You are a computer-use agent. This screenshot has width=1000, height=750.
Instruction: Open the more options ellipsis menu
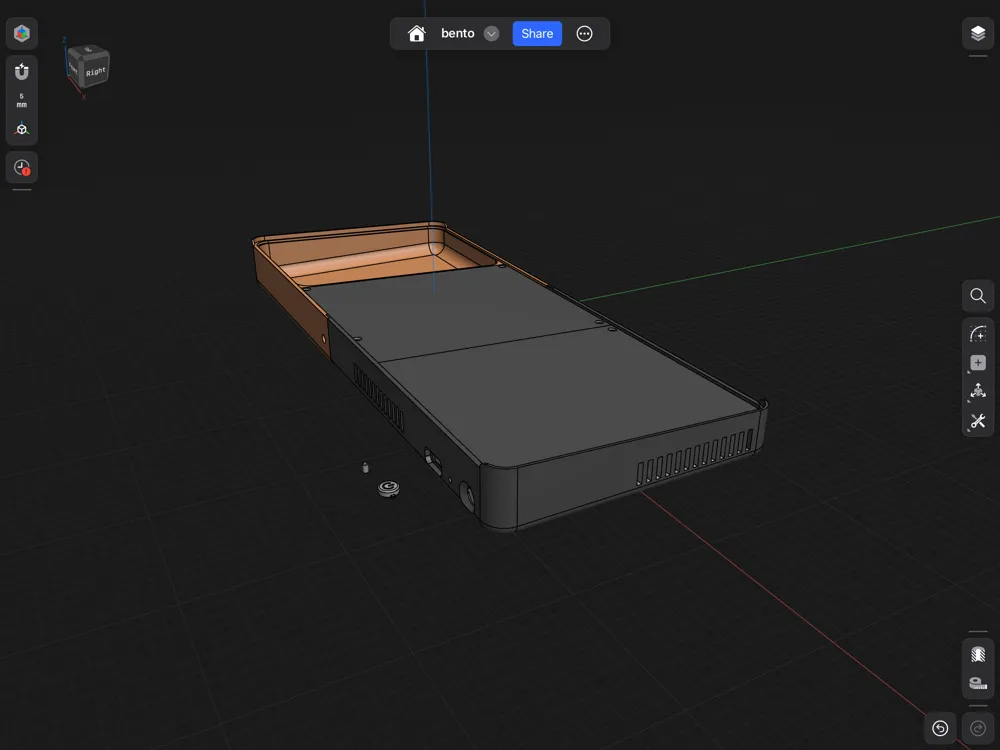(x=584, y=34)
